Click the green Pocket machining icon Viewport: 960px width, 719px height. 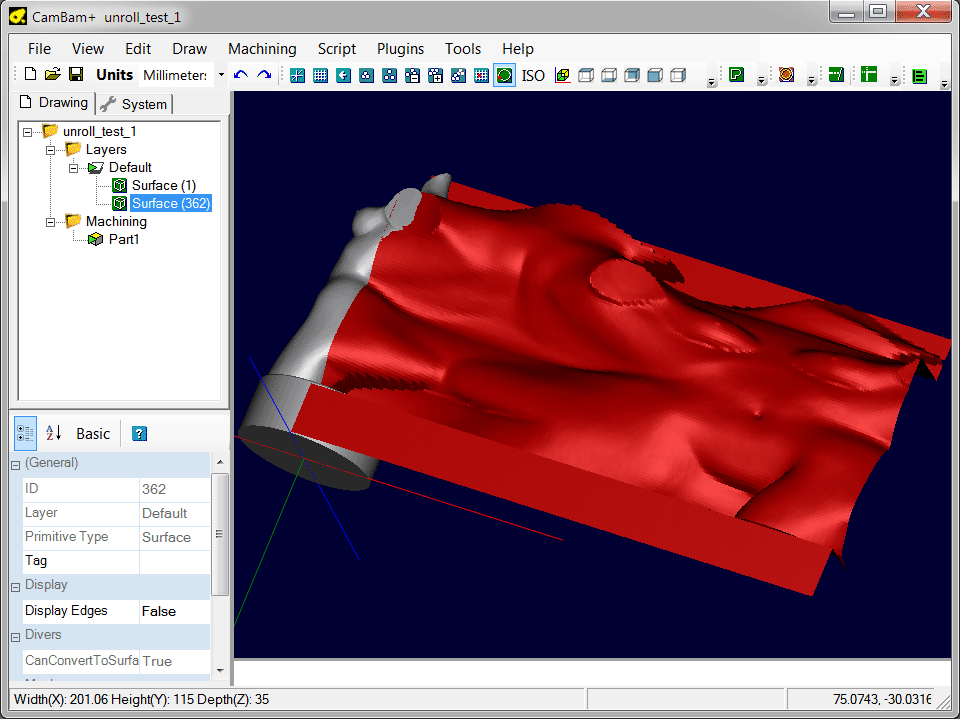[x=736, y=75]
